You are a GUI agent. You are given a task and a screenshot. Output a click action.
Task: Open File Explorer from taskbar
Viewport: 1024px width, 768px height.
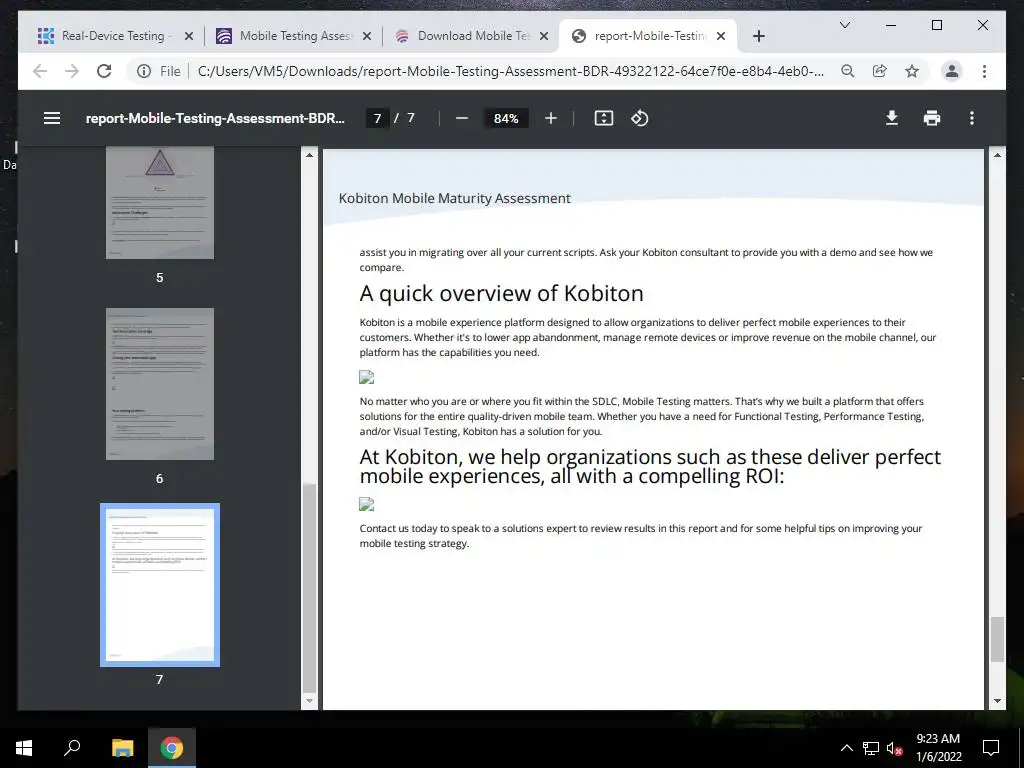pos(122,748)
